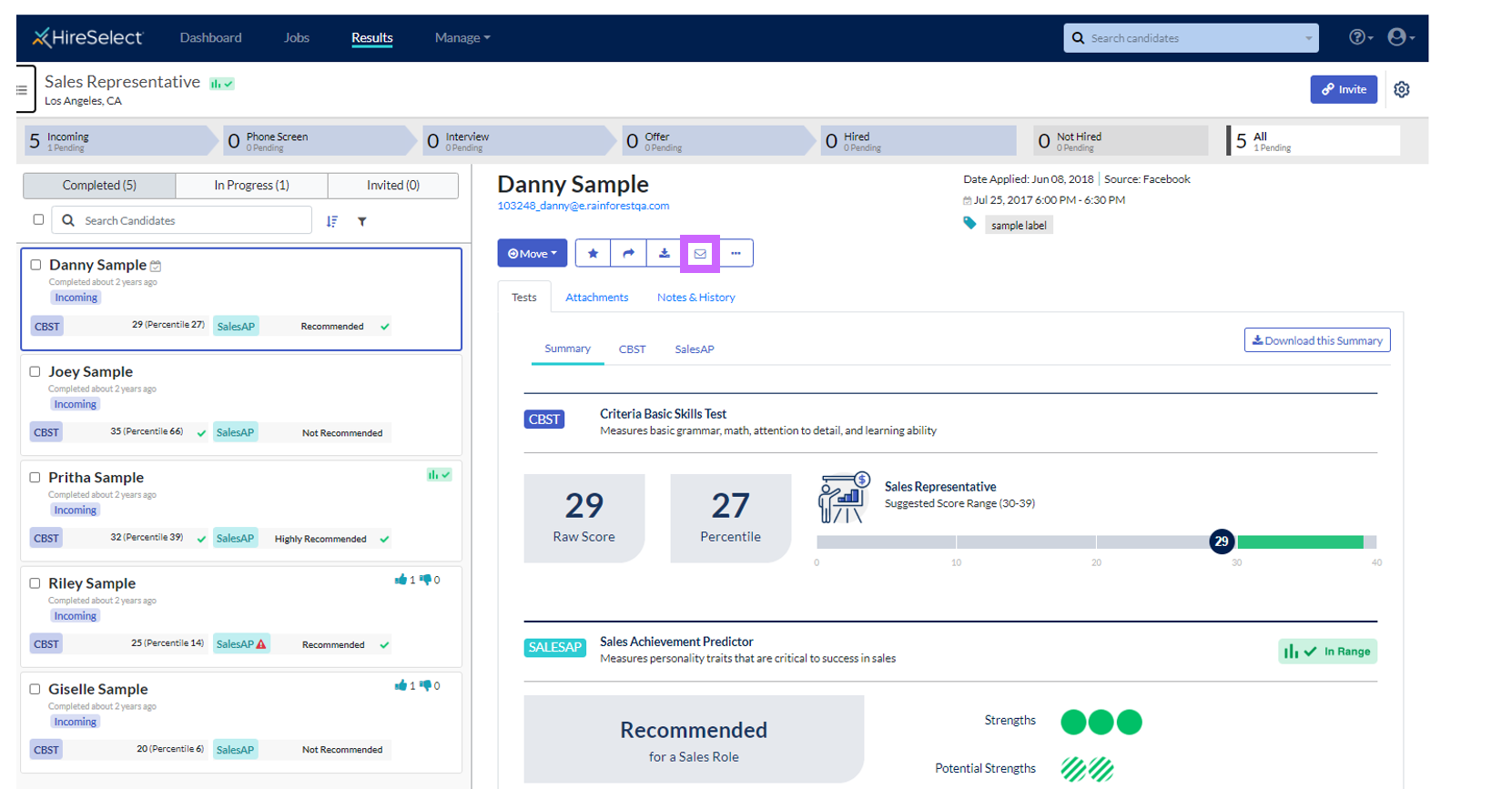Open the more actions ellipsis button
The width and height of the screenshot is (1512, 789).
point(736,253)
